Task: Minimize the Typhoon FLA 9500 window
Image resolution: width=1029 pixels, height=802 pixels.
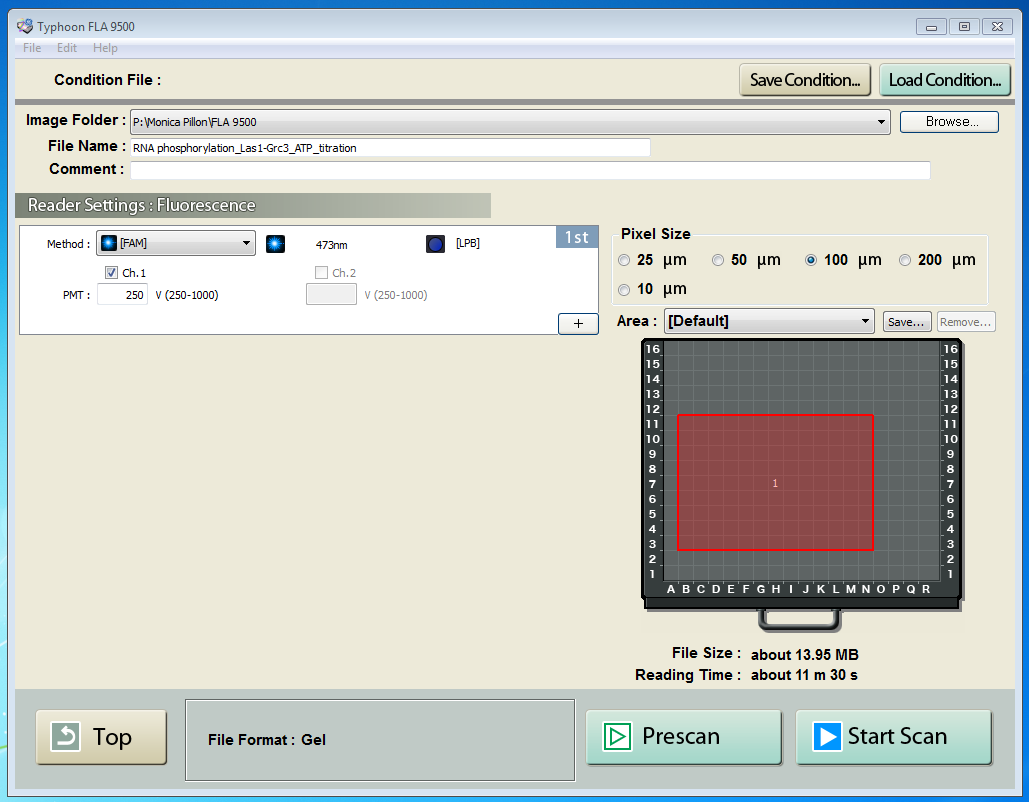Action: pos(931,27)
